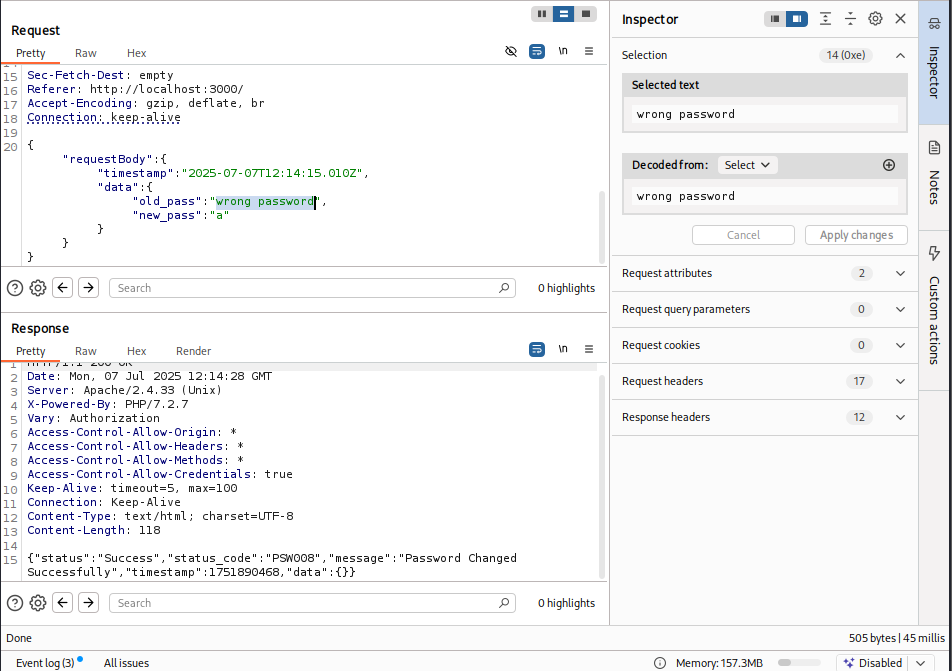Go to next match in Response search
This screenshot has width=952, height=671.
pos(89,603)
